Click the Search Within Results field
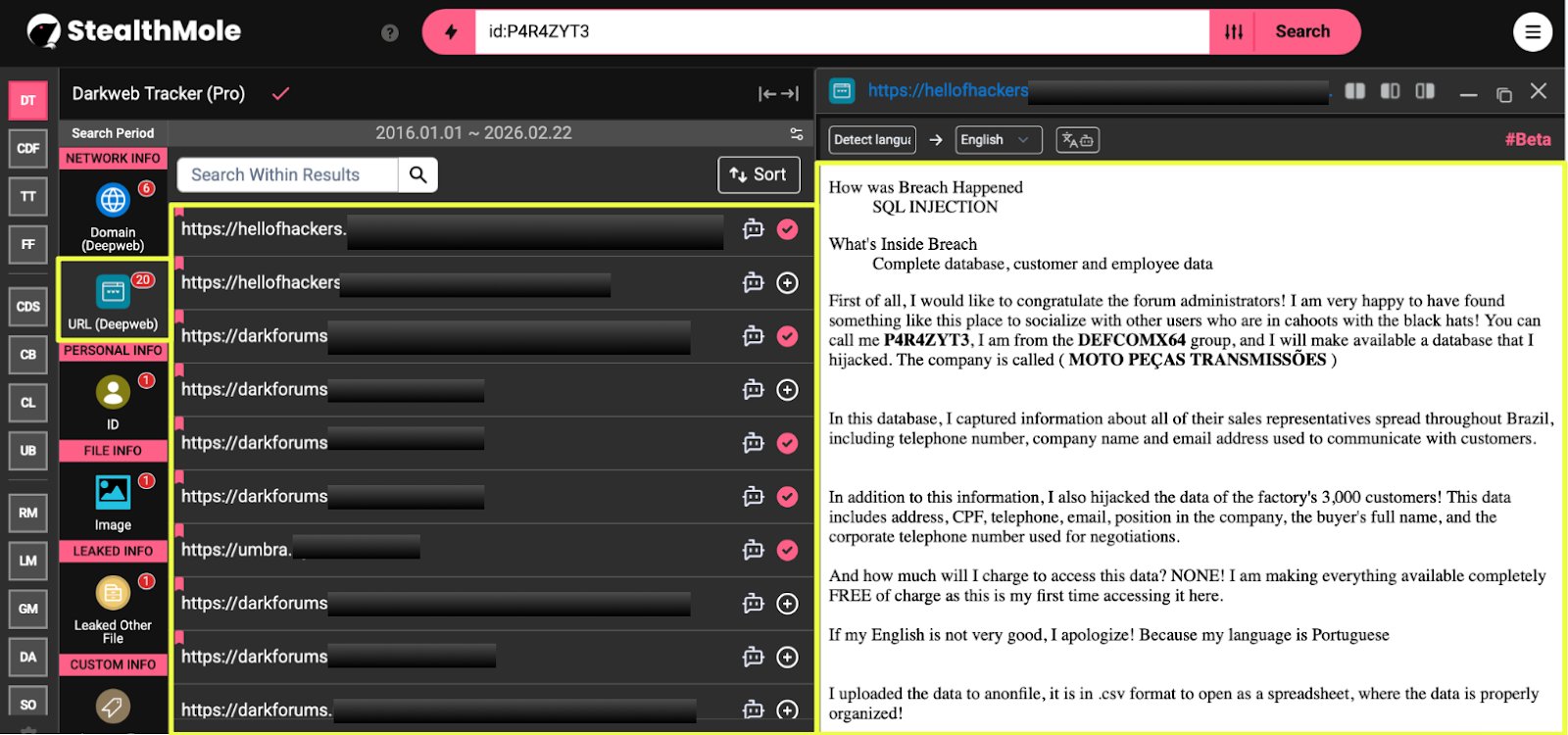This screenshot has width=1568, height=735. 287,174
